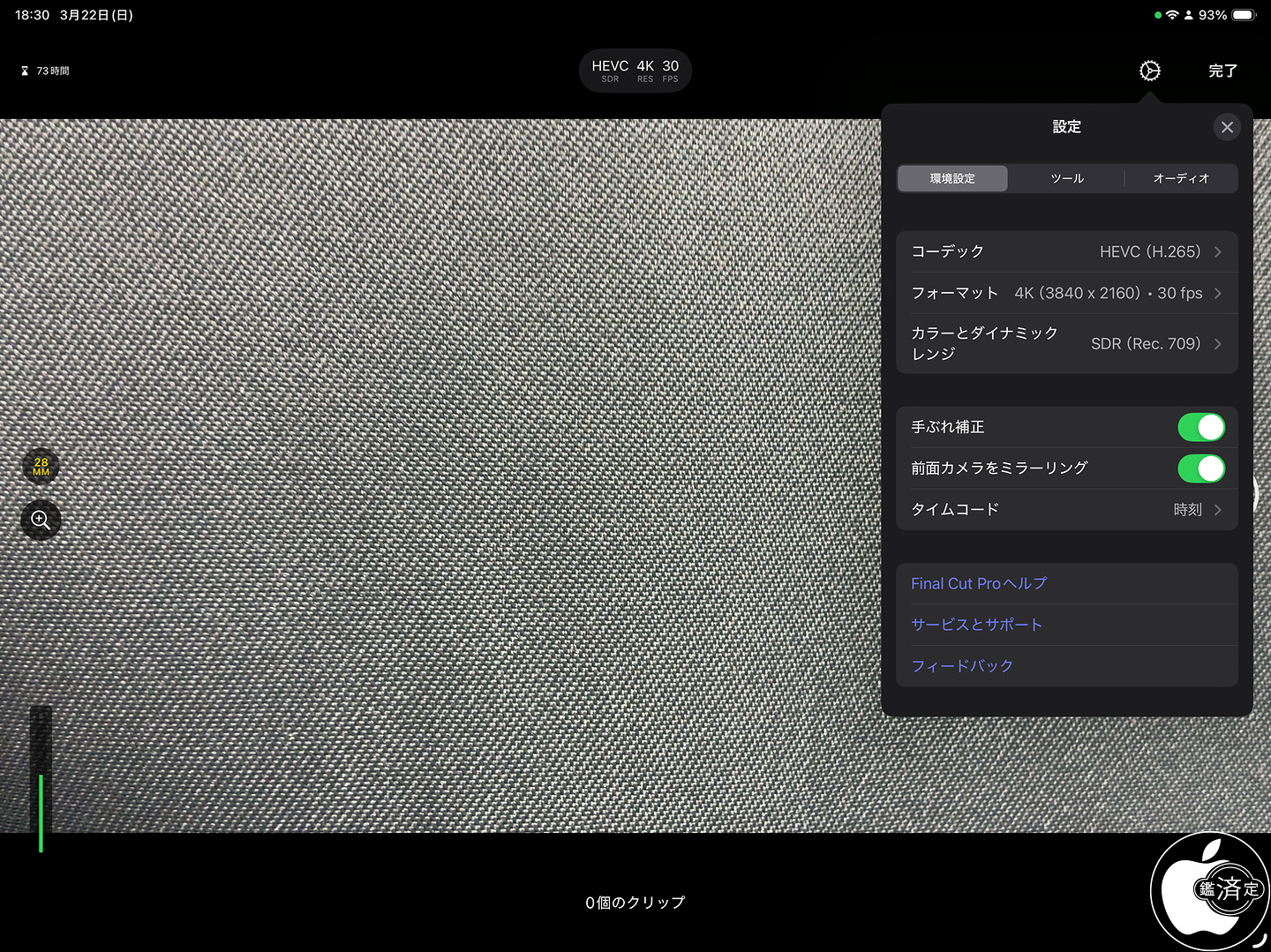Image resolution: width=1271 pixels, height=952 pixels.
Task: Select the 28 MM lens button
Action: point(41,467)
